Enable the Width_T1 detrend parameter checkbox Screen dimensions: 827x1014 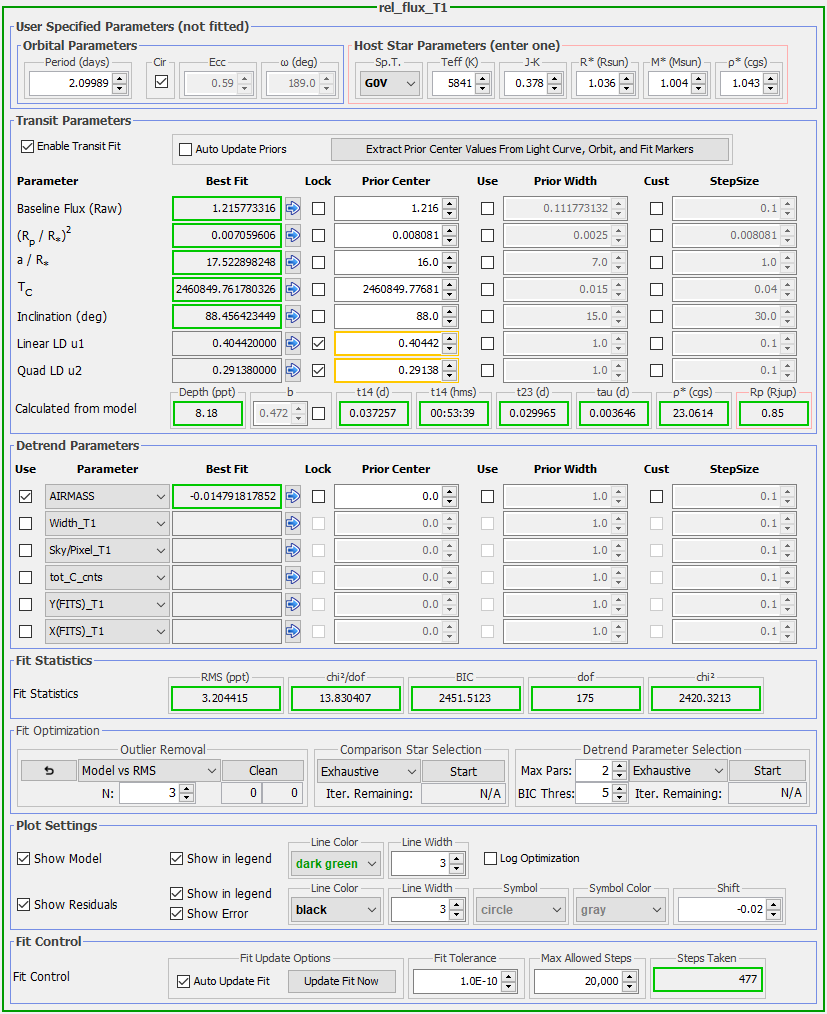tap(26, 523)
